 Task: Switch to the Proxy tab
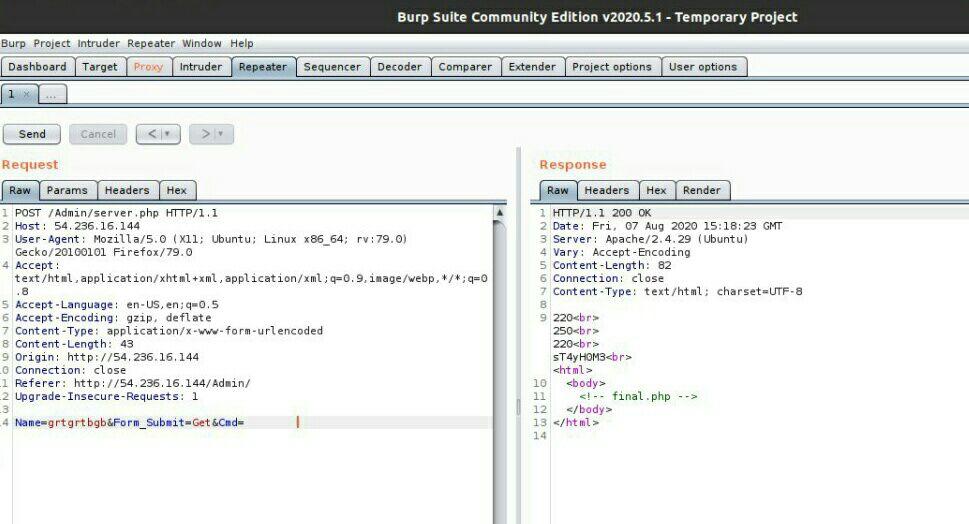pyautogui.click(x=148, y=67)
